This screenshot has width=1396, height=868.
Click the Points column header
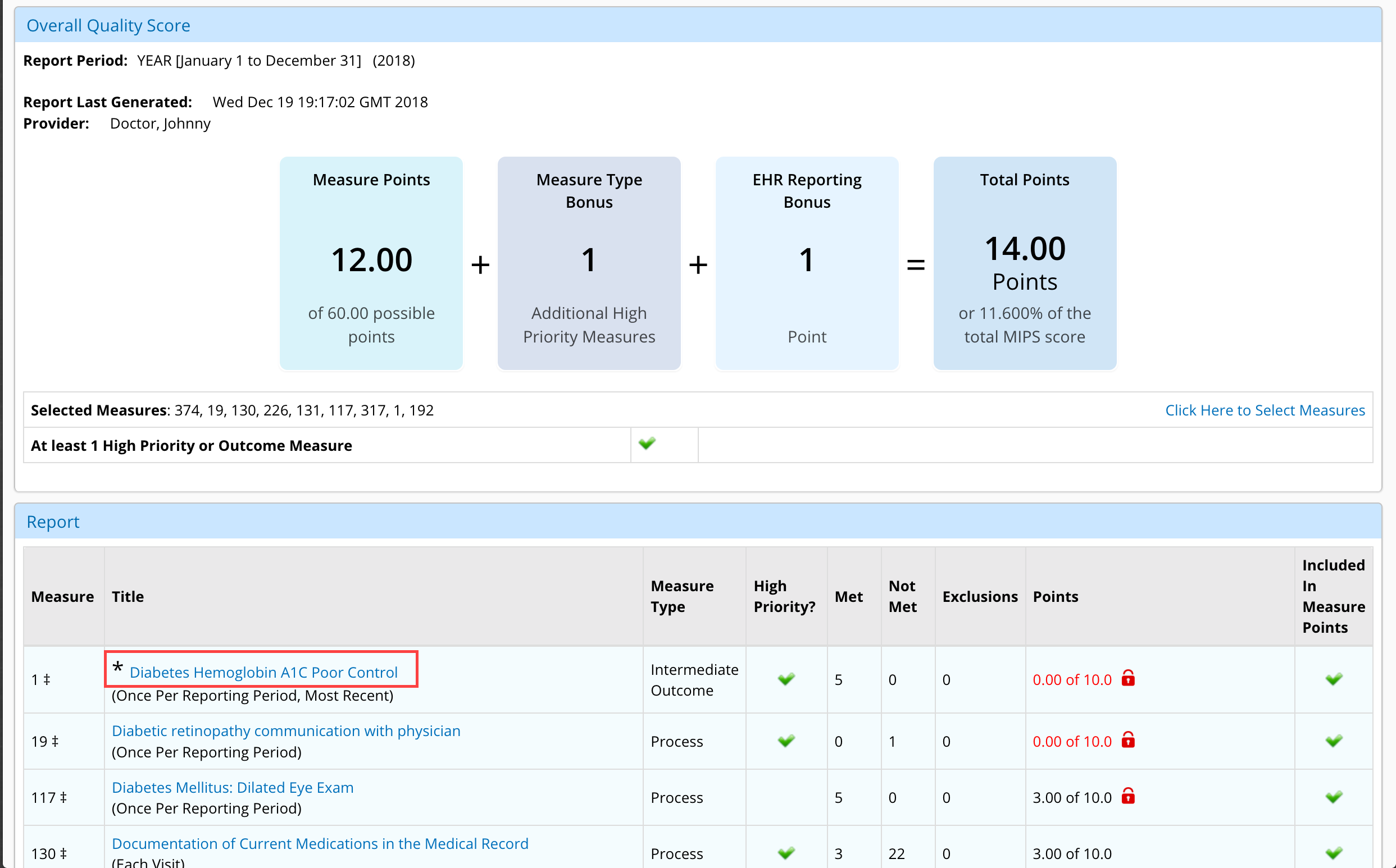1056,596
